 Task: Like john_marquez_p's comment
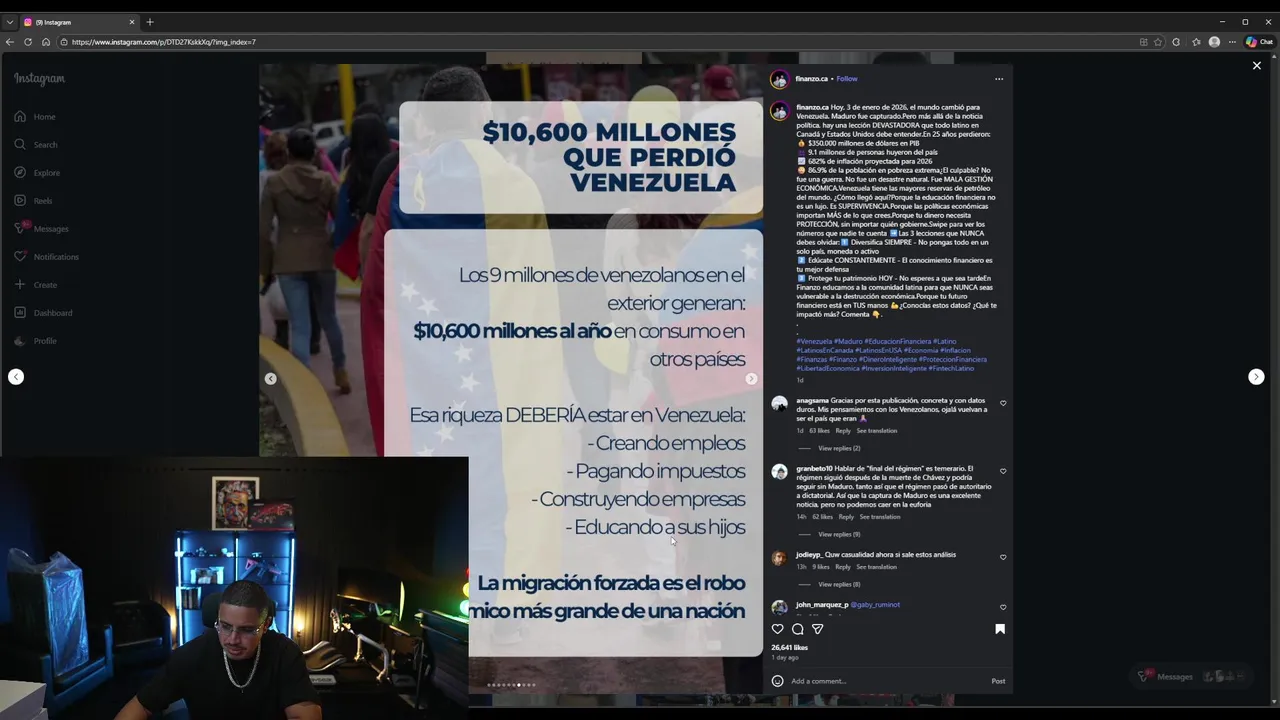tap(1003, 607)
